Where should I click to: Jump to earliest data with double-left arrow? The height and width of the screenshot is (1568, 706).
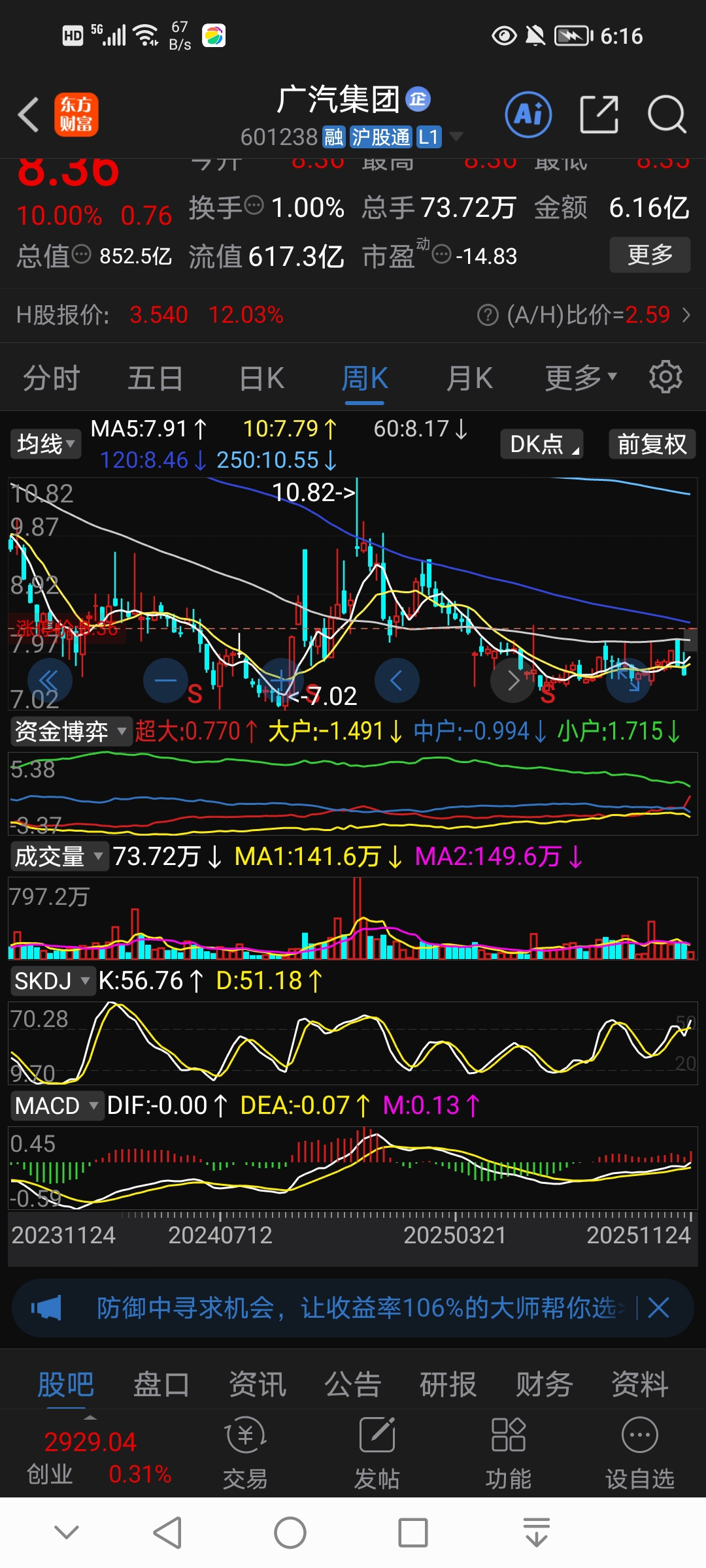point(50,681)
